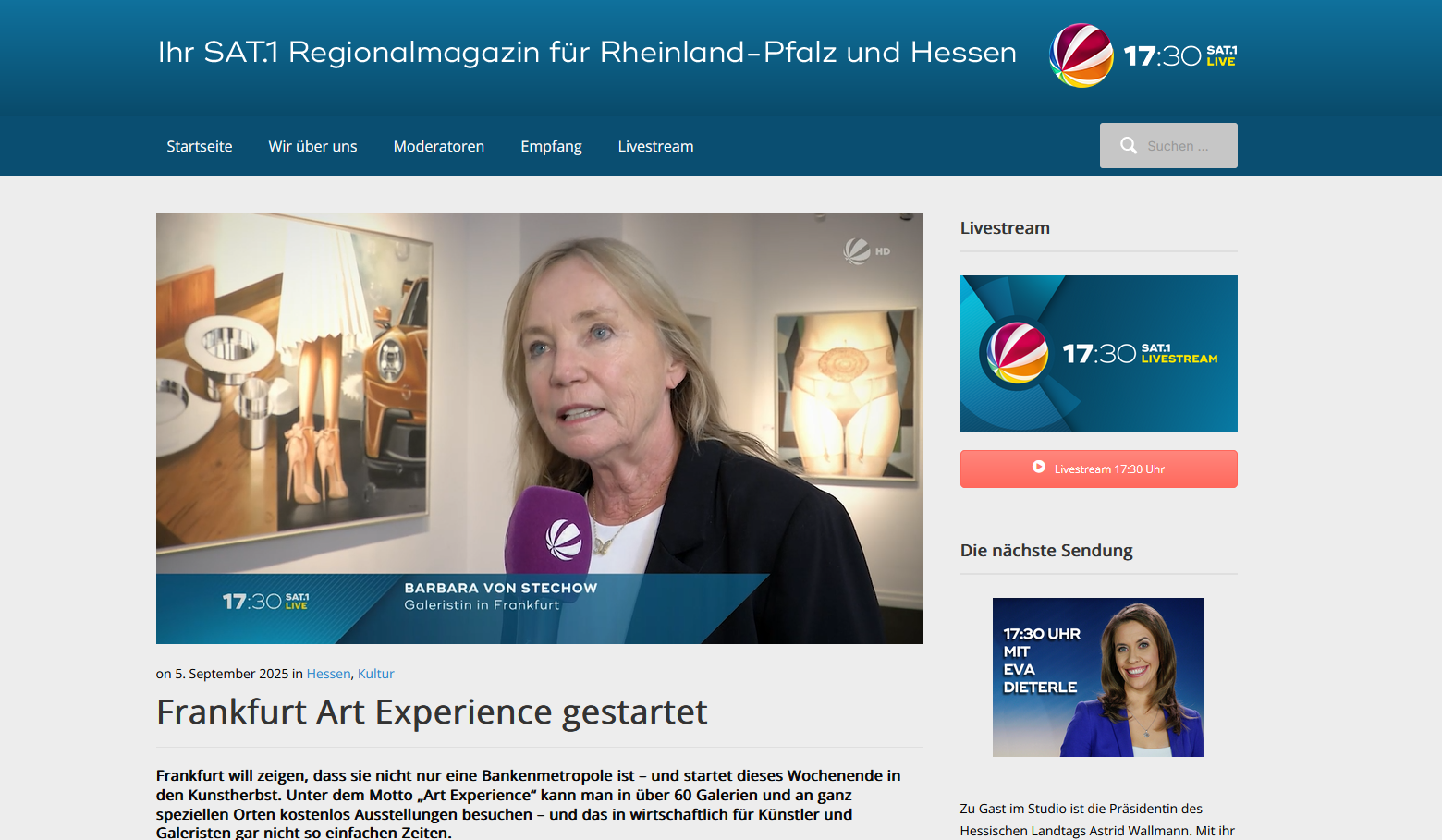Open the Startseite menu item
Screen dimensions: 1442x840
point(200,146)
